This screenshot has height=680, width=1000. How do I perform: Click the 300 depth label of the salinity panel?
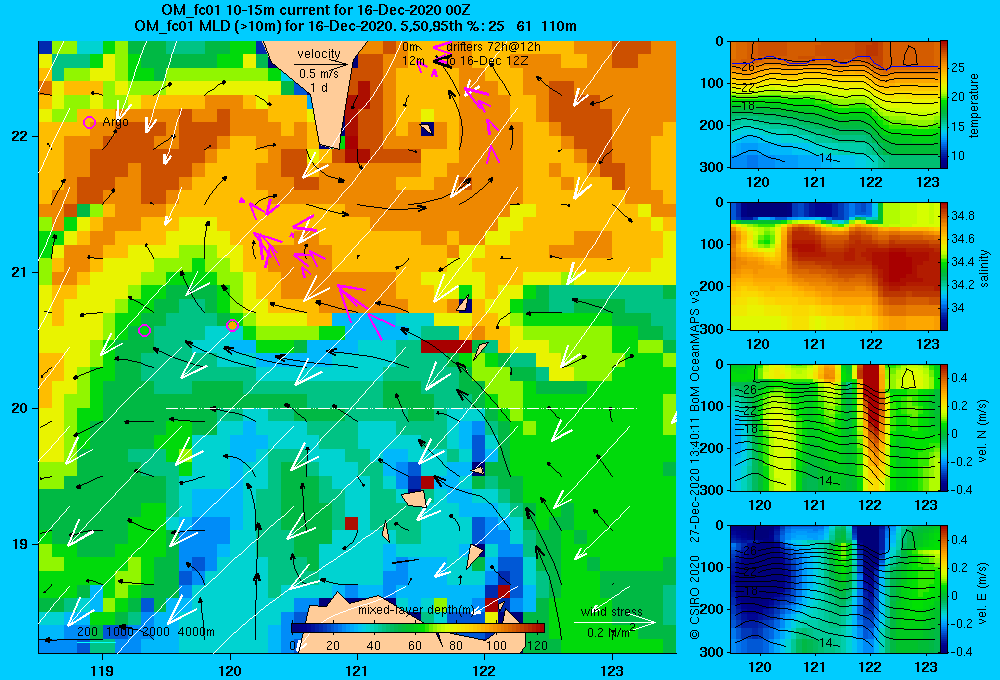click(x=713, y=329)
